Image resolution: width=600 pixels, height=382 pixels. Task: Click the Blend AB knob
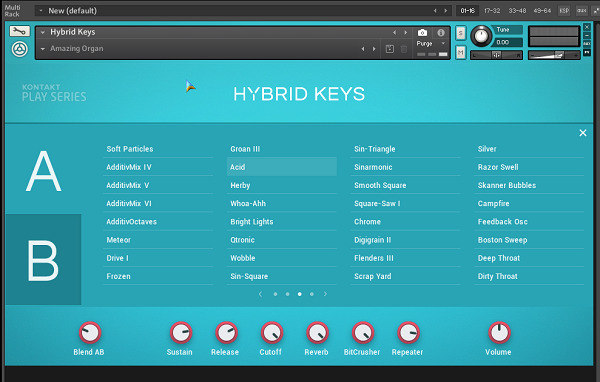pyautogui.click(x=90, y=333)
